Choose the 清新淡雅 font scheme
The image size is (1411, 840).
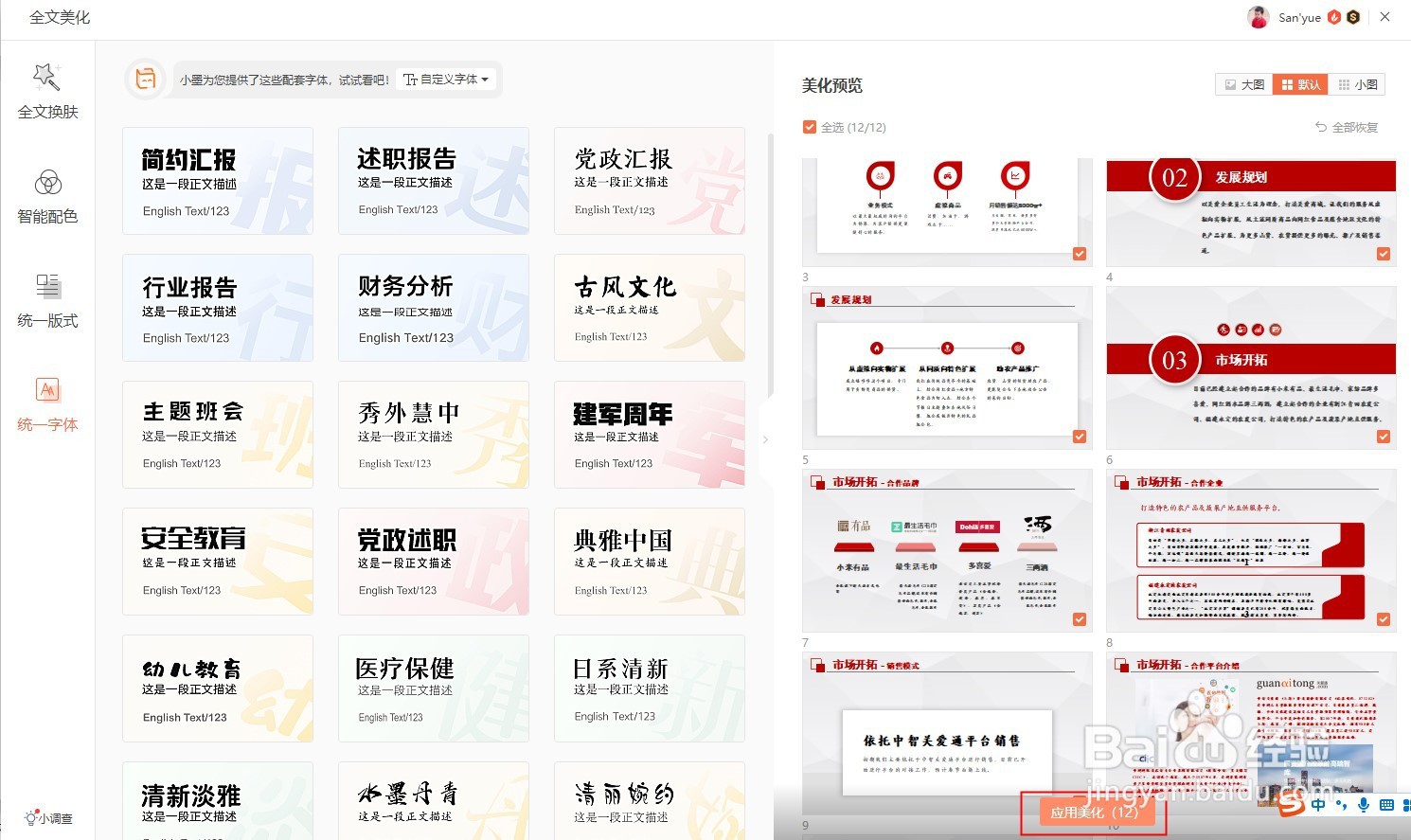pyautogui.click(x=218, y=800)
